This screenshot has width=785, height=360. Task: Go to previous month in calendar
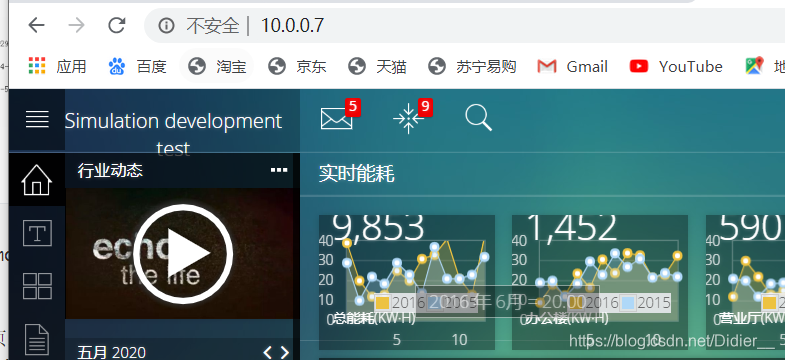pyautogui.click(x=267, y=352)
